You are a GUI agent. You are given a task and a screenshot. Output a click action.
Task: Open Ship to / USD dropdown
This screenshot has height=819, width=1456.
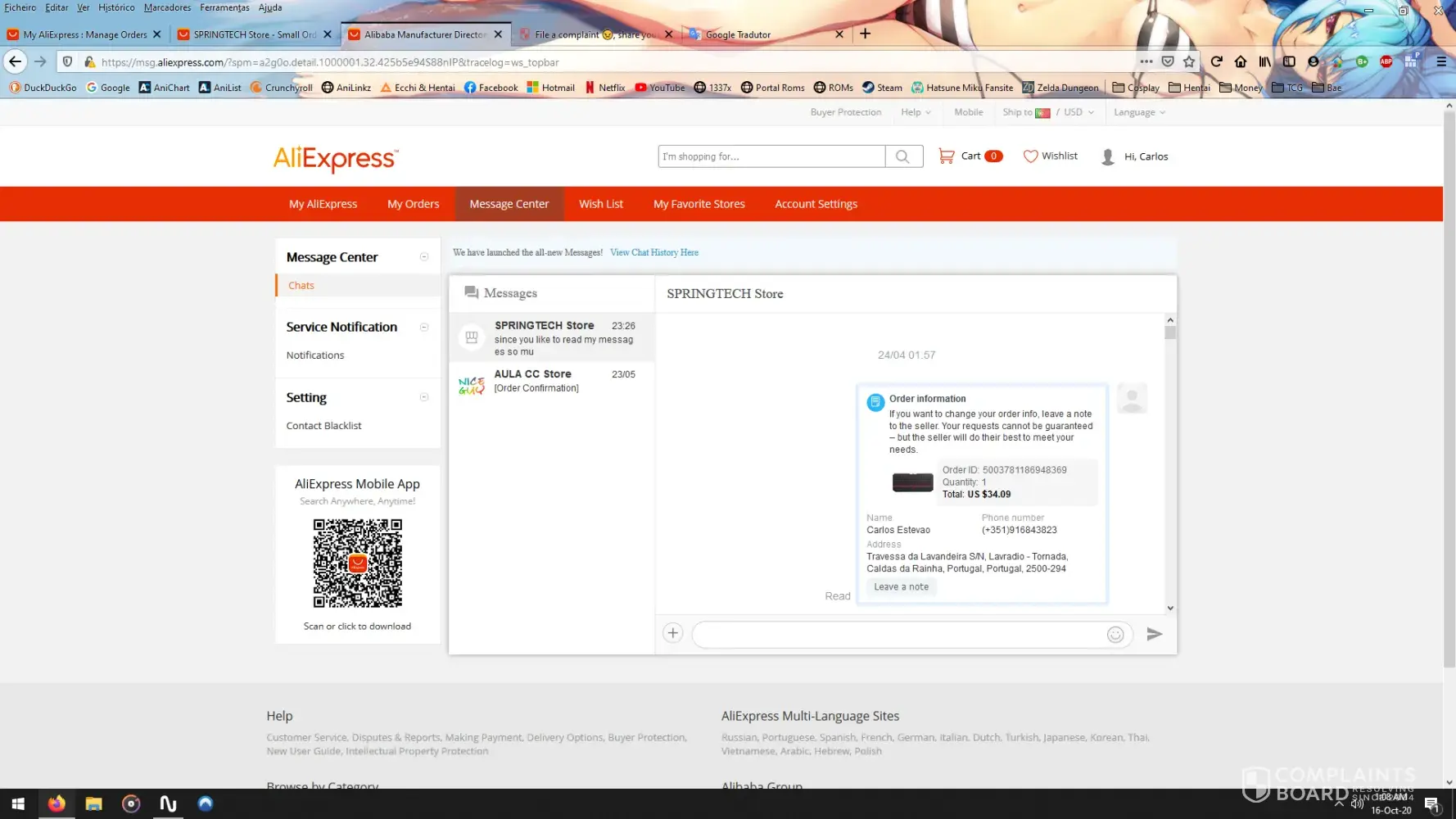click(x=1047, y=113)
